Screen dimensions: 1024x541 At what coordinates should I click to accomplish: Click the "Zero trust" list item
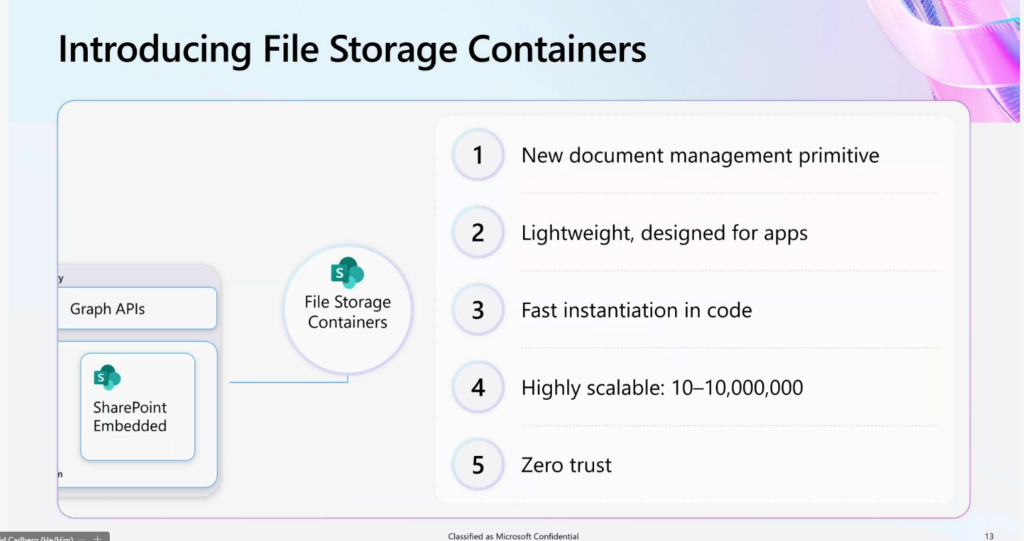point(566,464)
